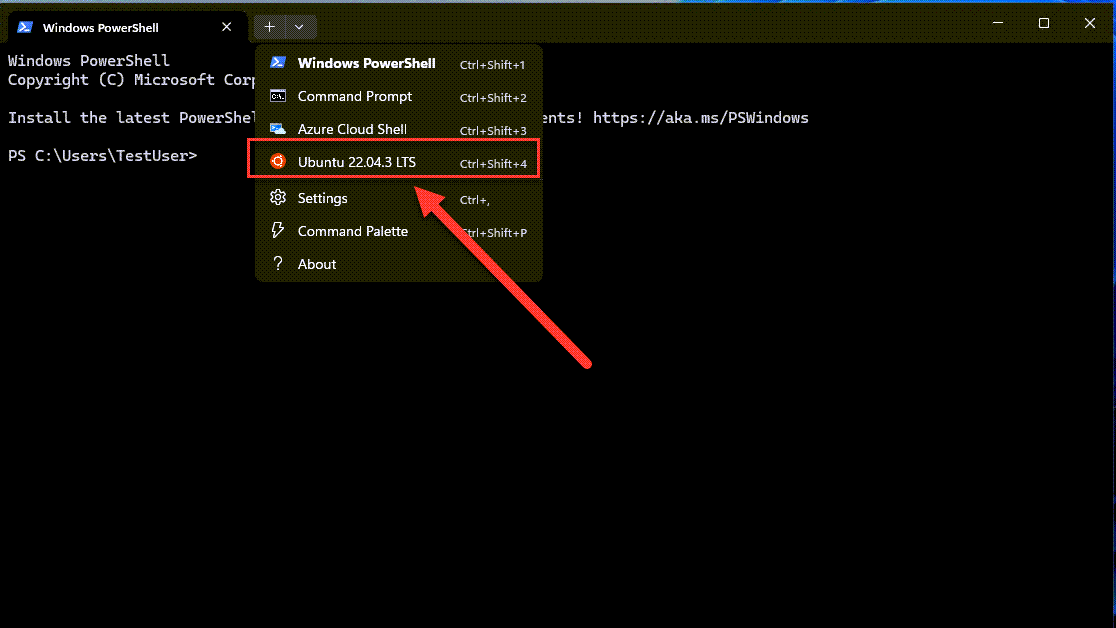Click the Ctrl+Shift+1 shortcut label
Viewport: 1116px width, 628px height.
[493, 65]
